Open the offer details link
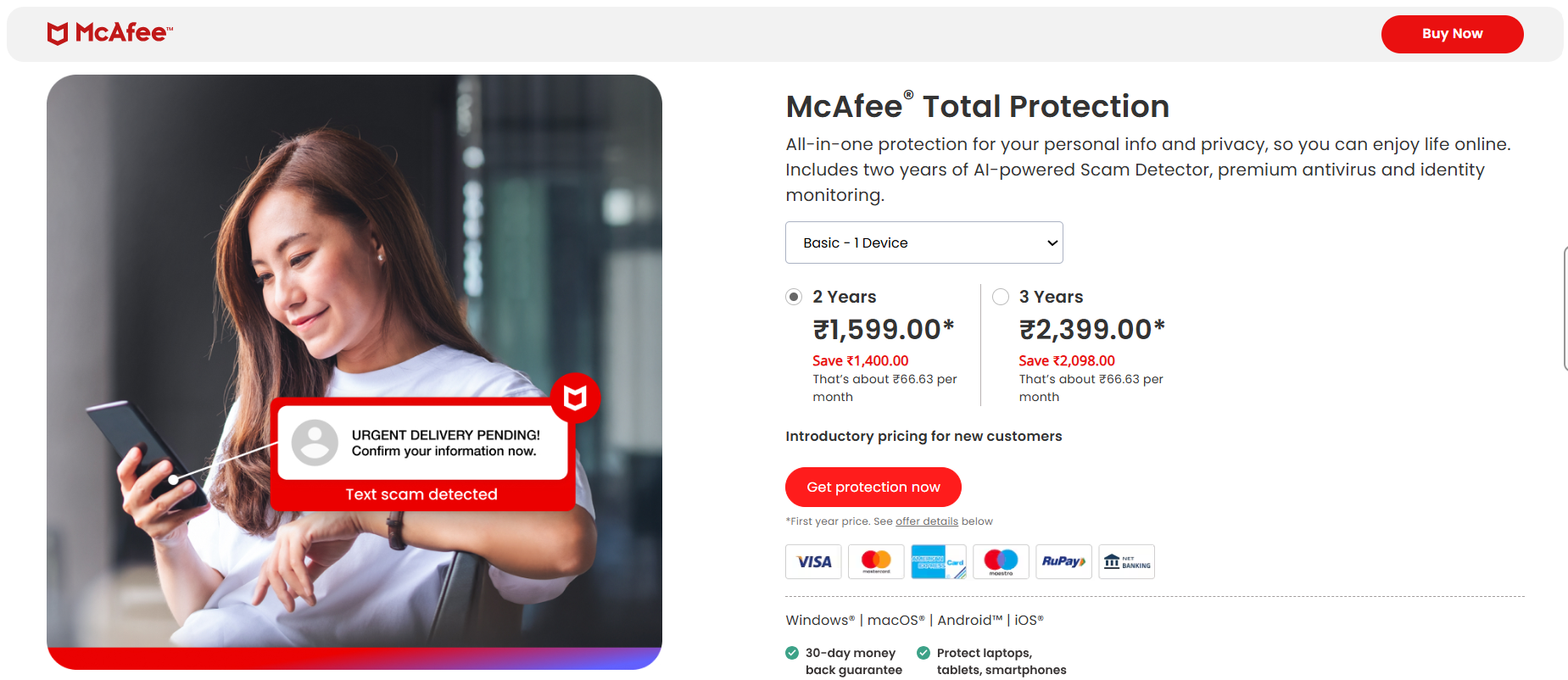The image size is (1568, 680). point(927,521)
